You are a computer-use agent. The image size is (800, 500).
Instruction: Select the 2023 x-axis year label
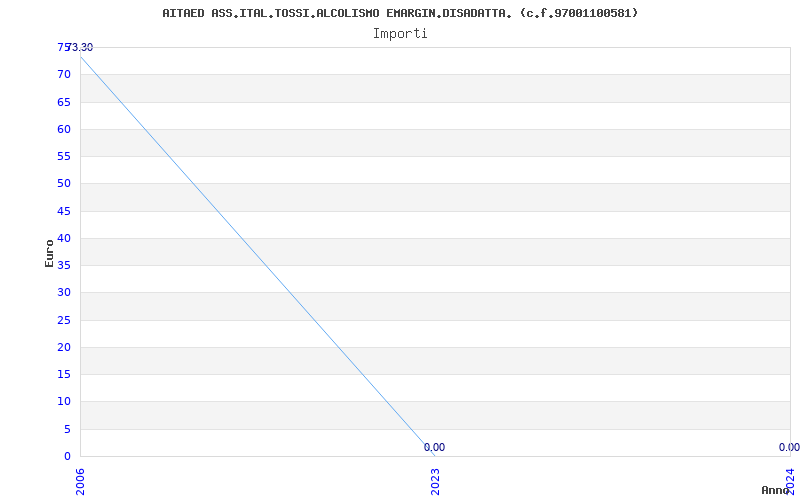pyautogui.click(x=435, y=482)
